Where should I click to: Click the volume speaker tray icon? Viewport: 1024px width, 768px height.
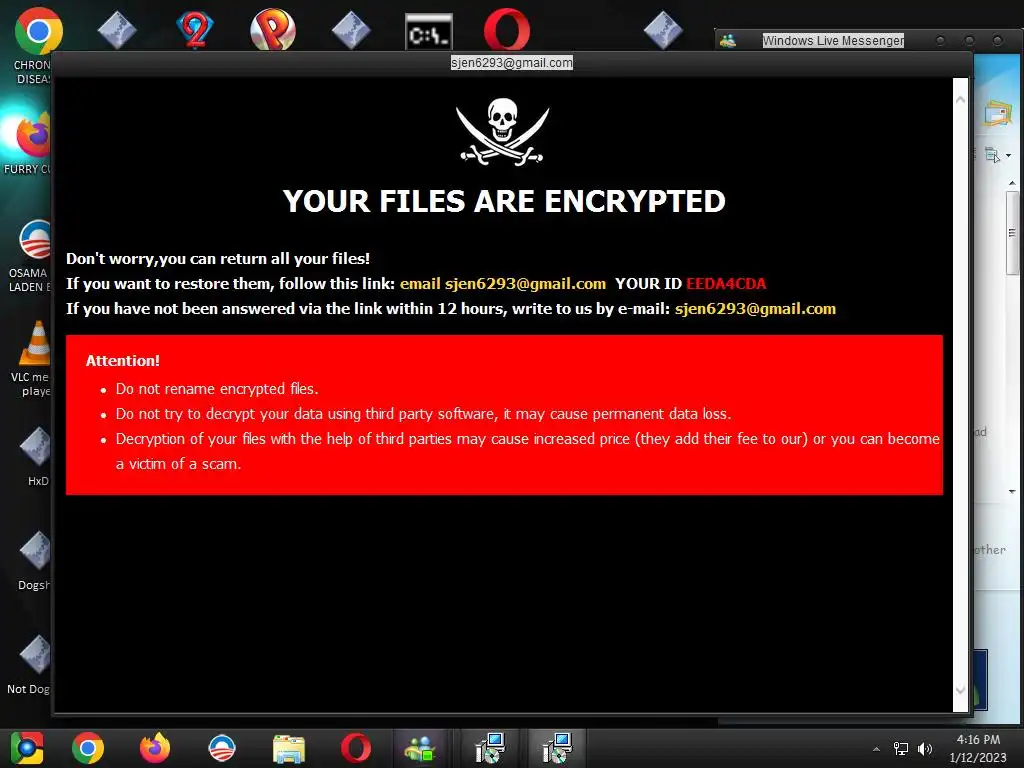pyautogui.click(x=925, y=749)
